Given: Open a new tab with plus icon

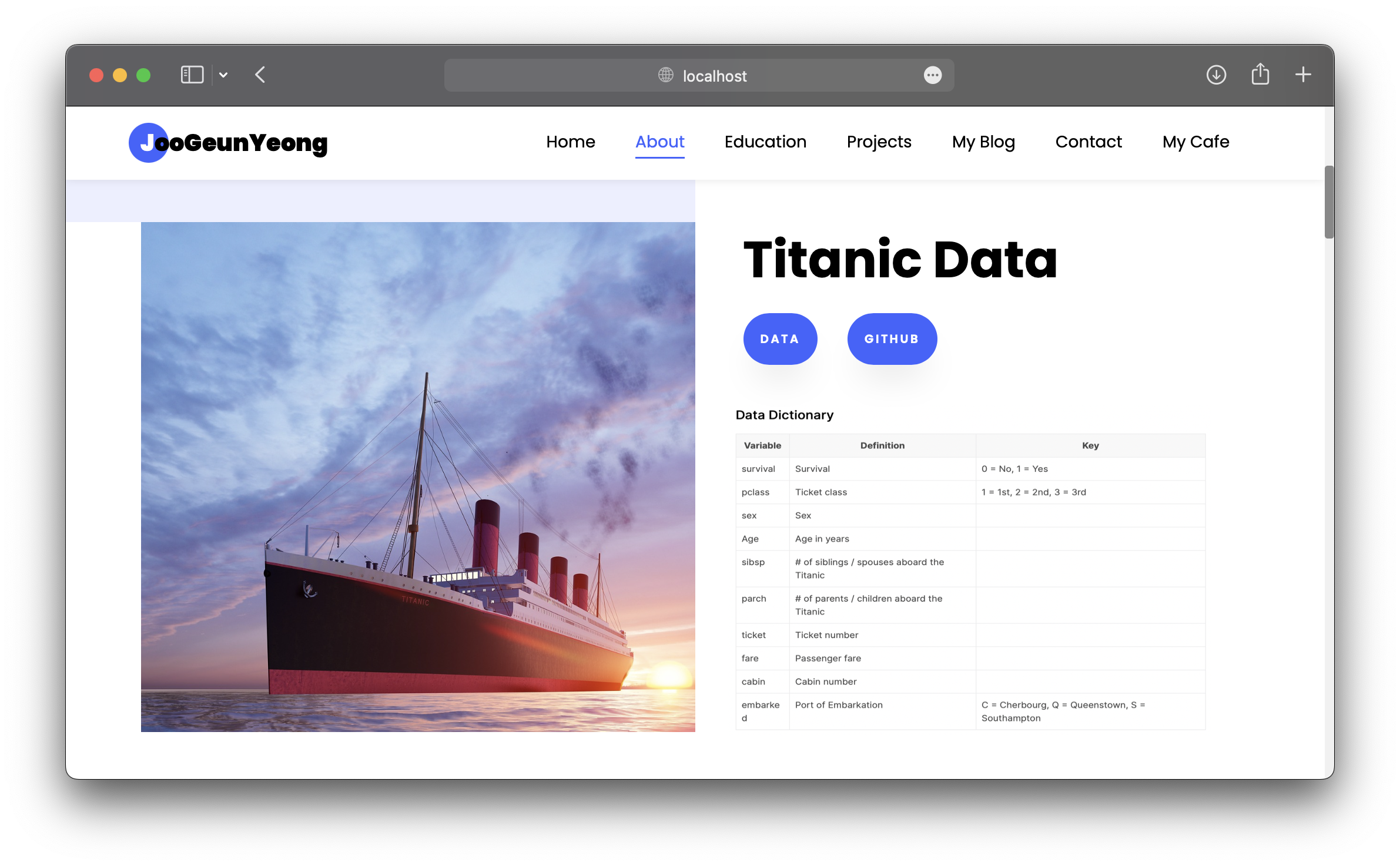Looking at the screenshot, I should coord(1303,75).
